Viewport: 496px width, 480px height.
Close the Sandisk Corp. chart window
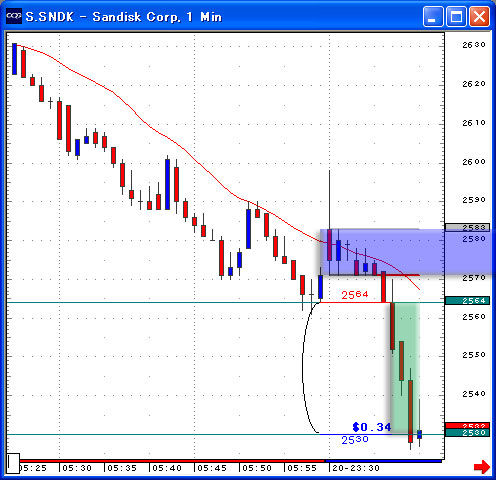click(x=479, y=16)
